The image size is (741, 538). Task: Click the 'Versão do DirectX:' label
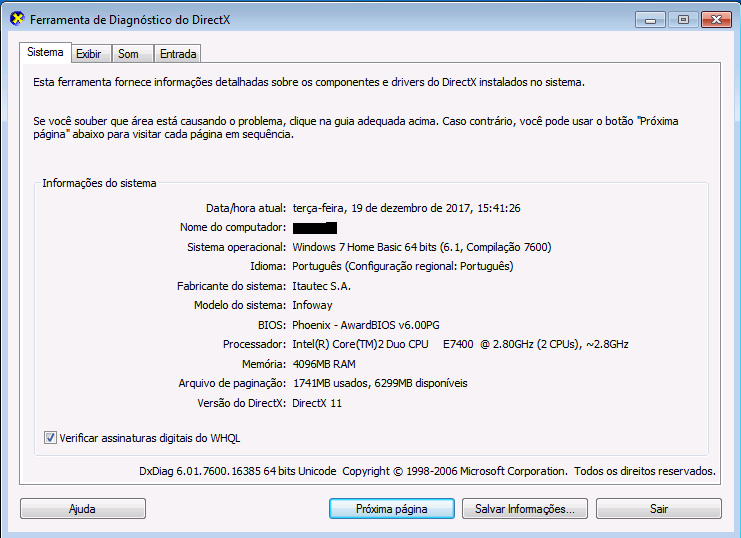click(x=241, y=403)
